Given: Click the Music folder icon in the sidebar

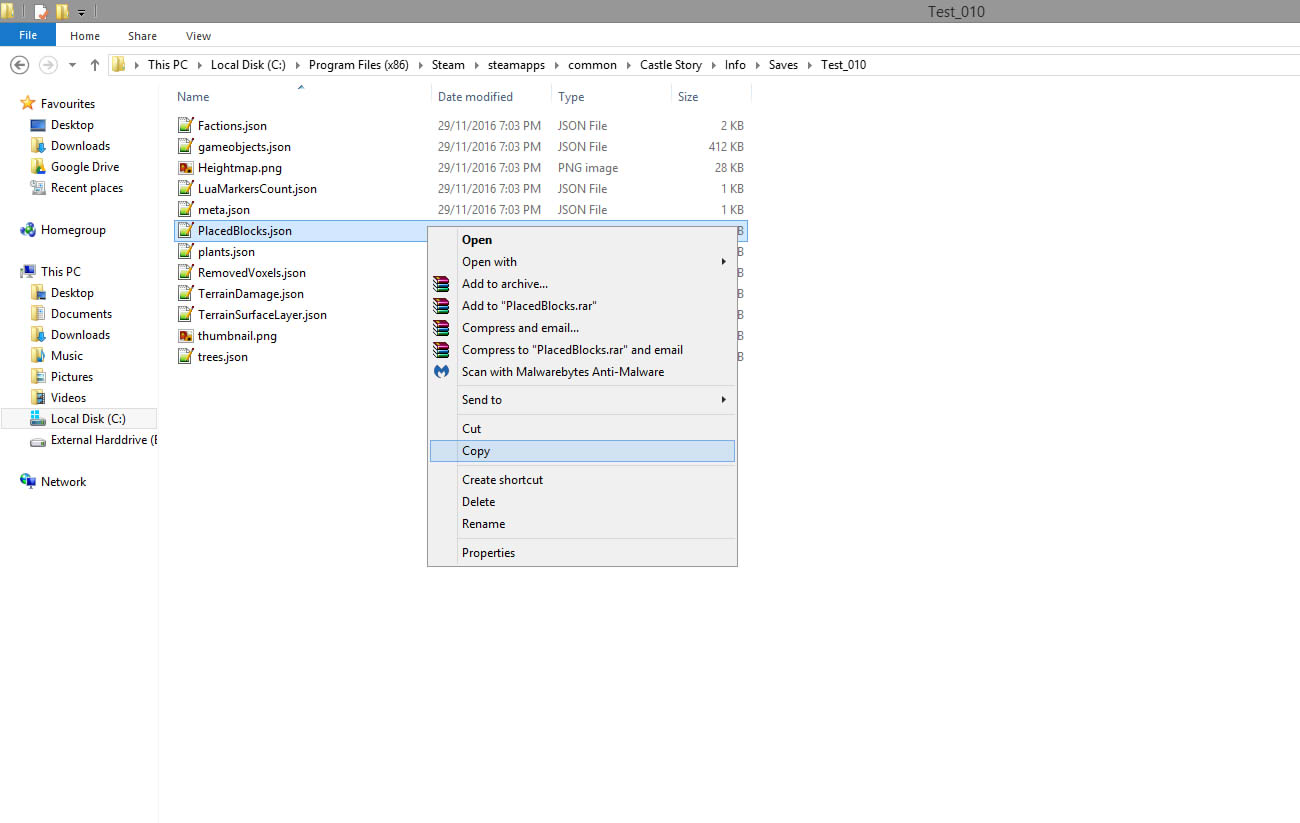Looking at the screenshot, I should pyautogui.click(x=38, y=356).
